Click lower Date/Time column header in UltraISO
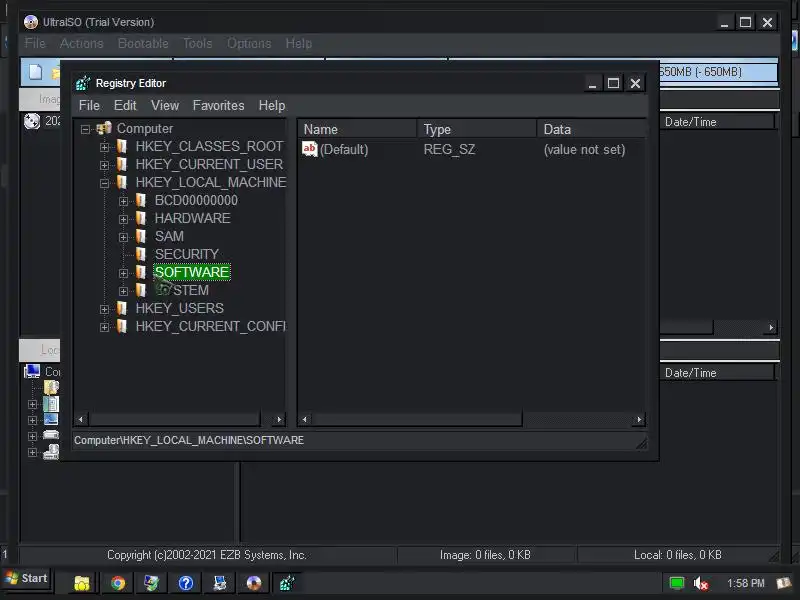800x600 pixels. (717, 373)
